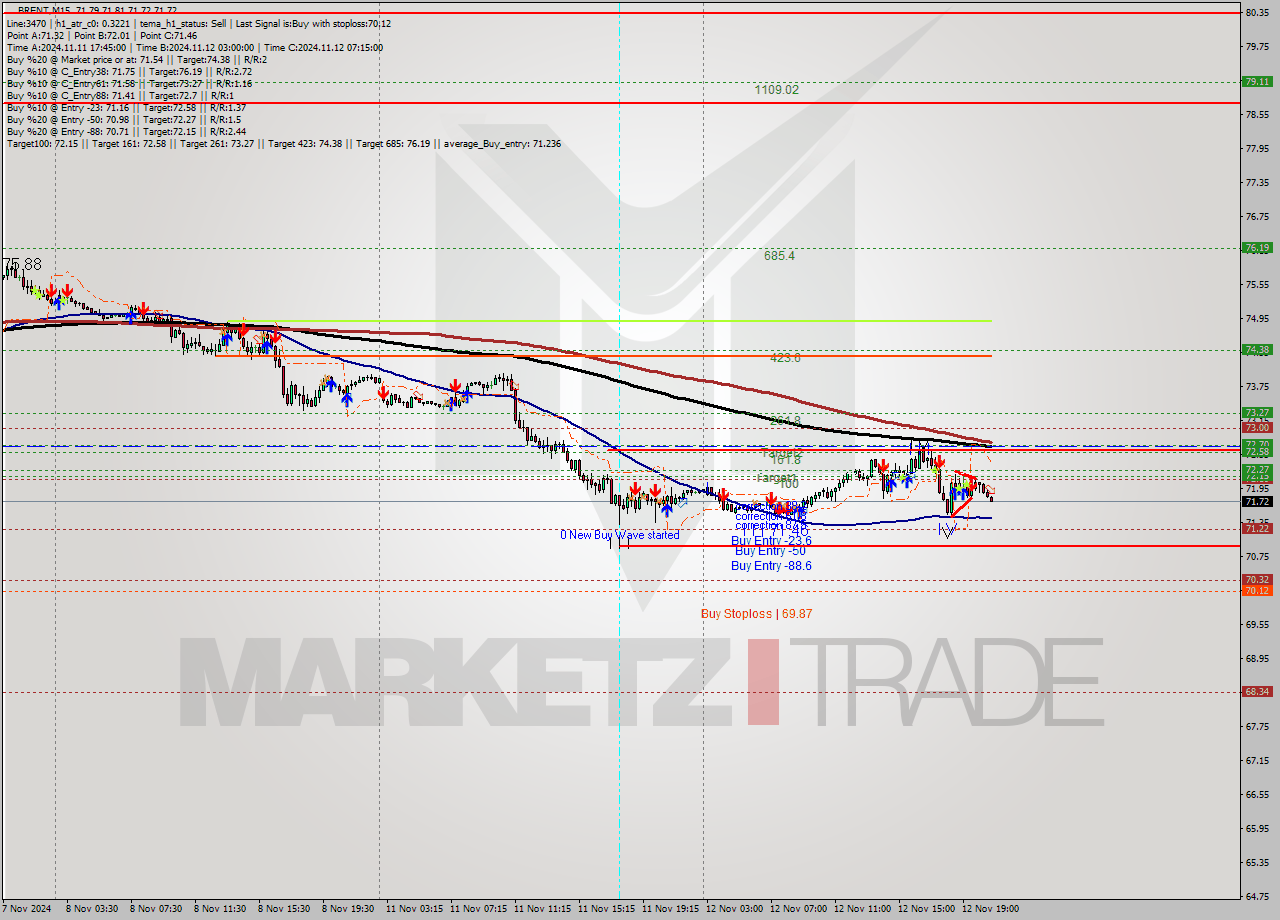Click the '12 Nov 19:00' time label
Image resolution: width=1280 pixels, height=920 pixels.
coord(990,909)
